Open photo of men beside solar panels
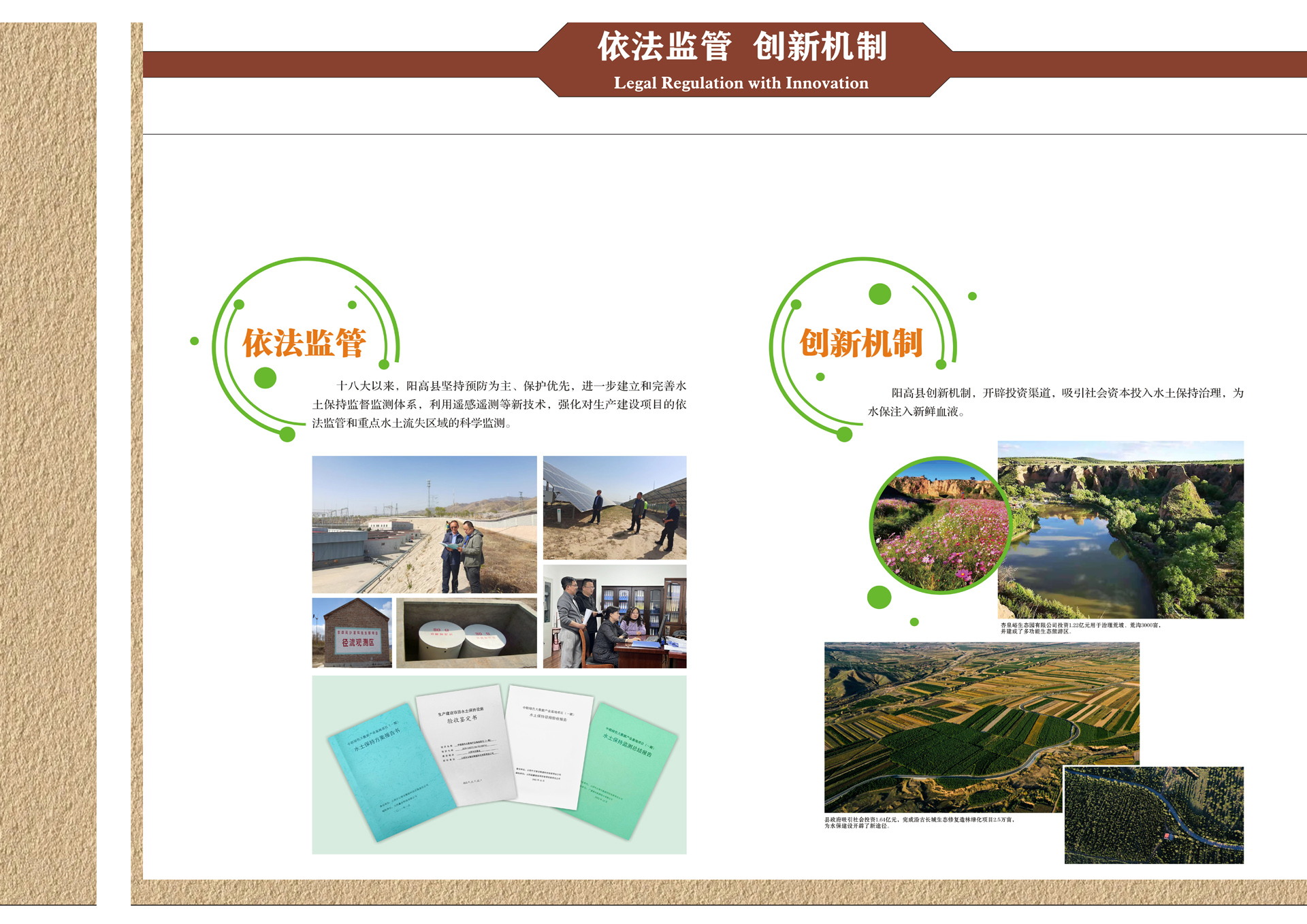 (x=615, y=508)
